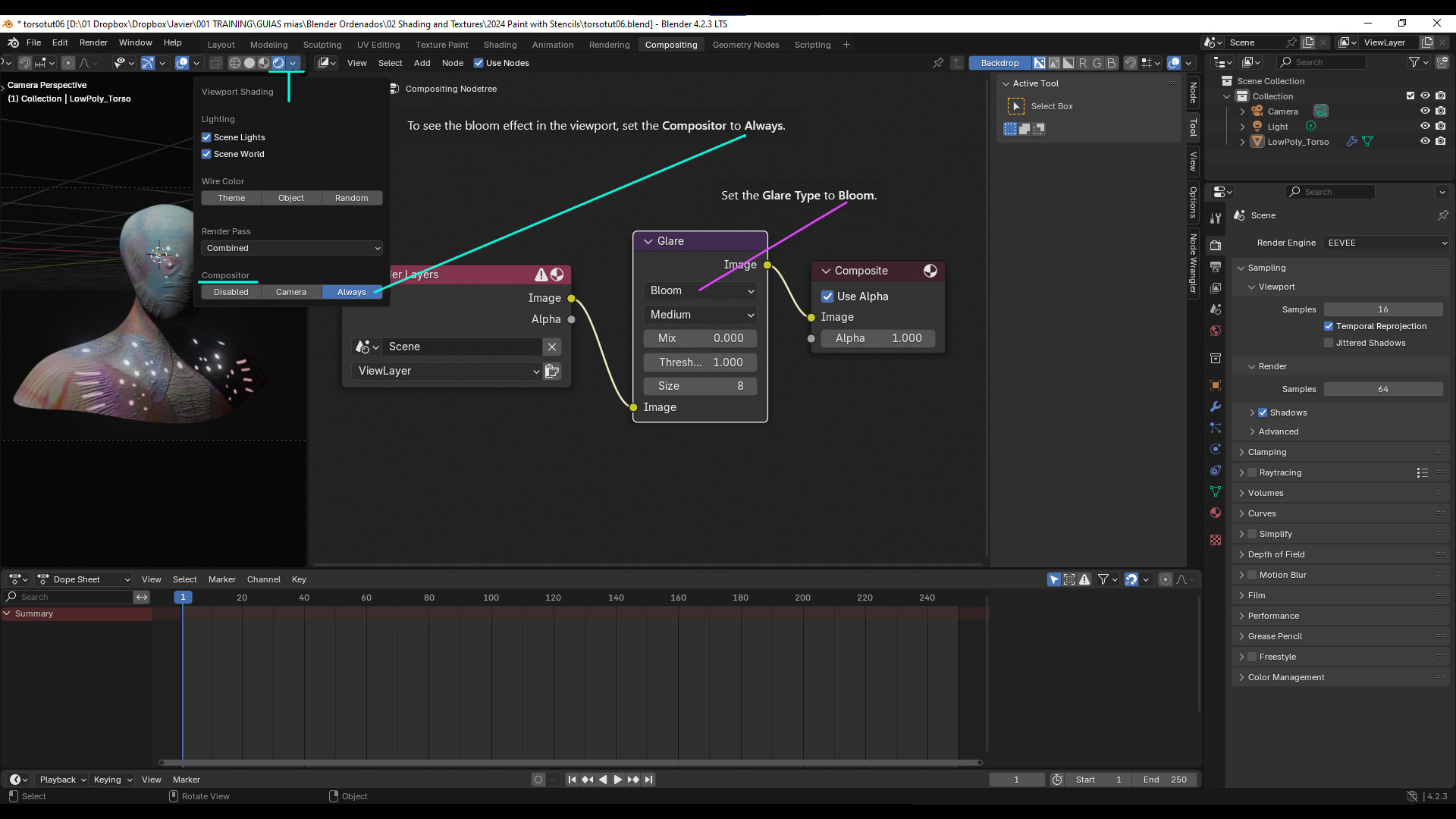
Task: Pin the compositing node tree
Action: click(x=938, y=63)
